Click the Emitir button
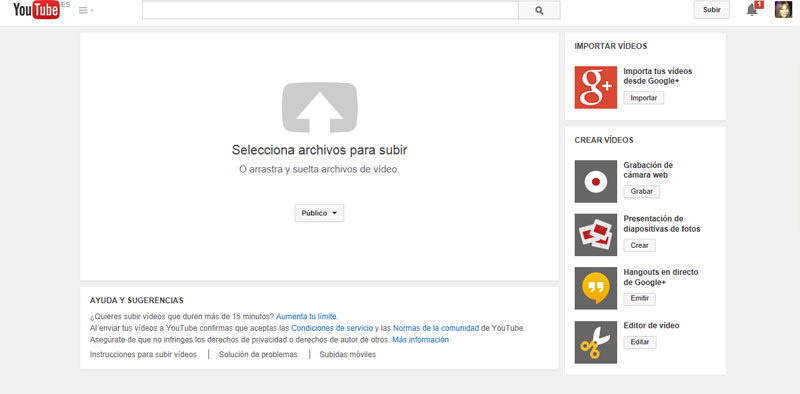The image size is (800, 394). pos(639,299)
